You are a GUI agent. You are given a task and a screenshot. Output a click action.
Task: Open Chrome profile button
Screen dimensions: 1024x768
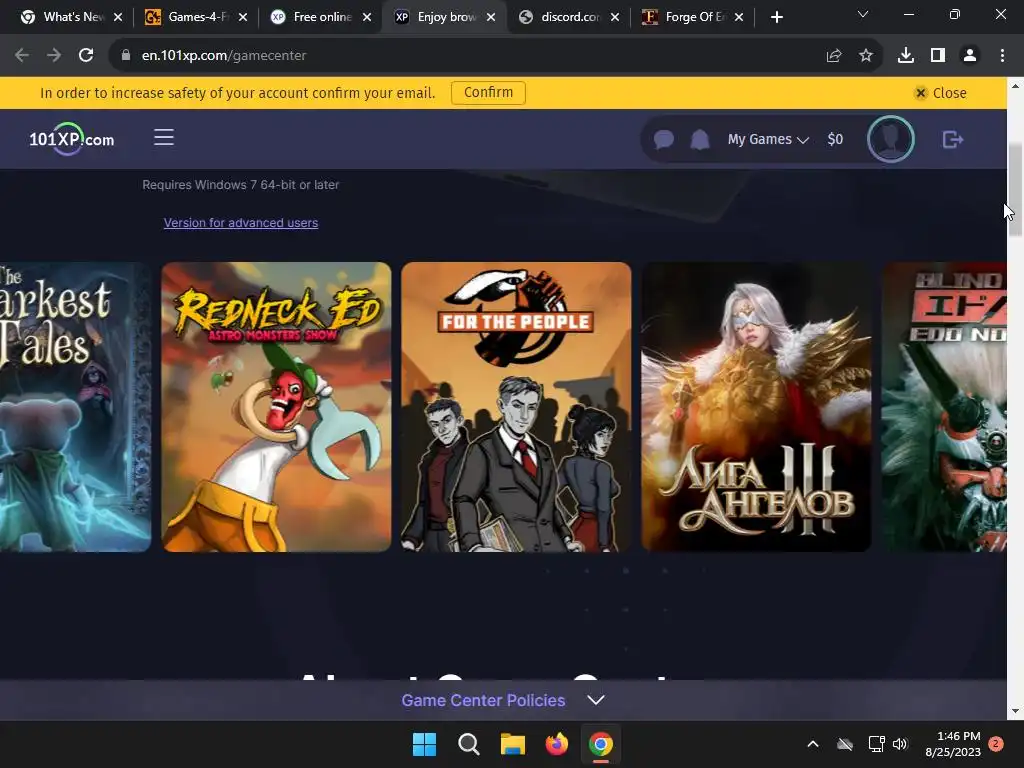(x=970, y=56)
